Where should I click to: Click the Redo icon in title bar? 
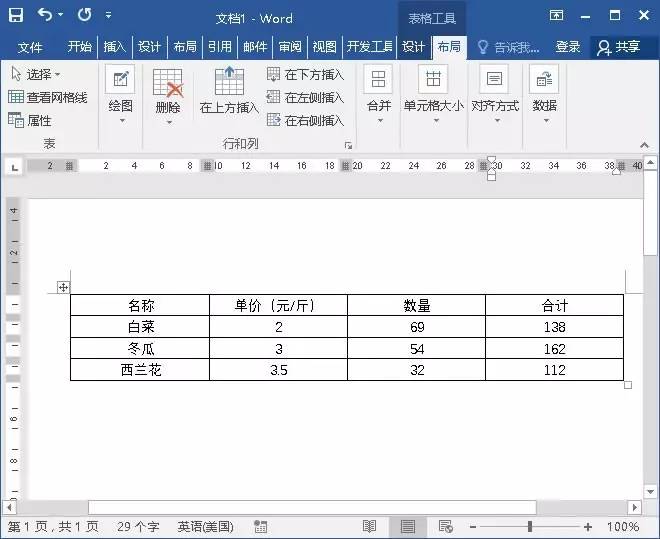tap(84, 15)
